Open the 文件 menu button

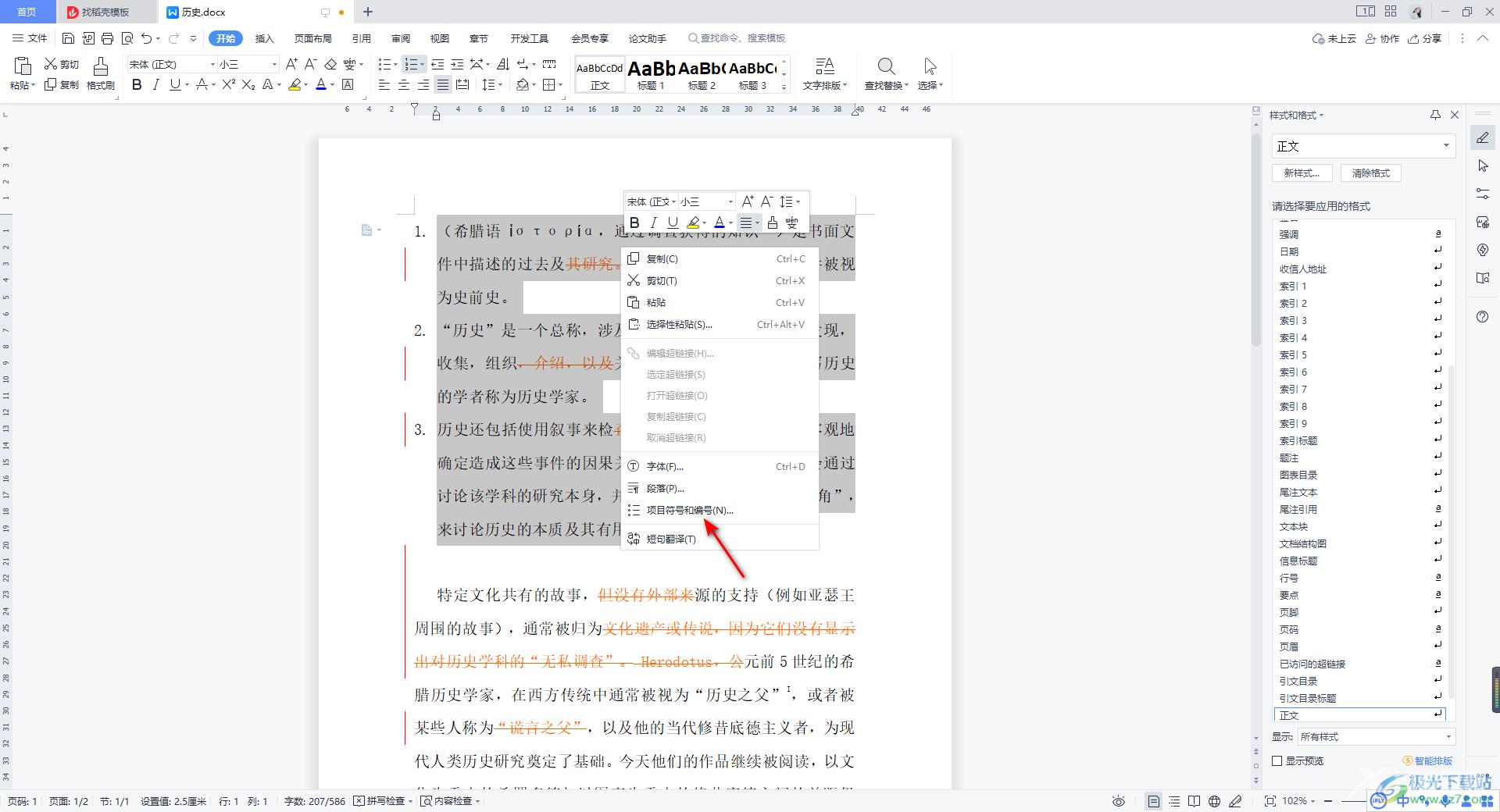tap(30, 38)
